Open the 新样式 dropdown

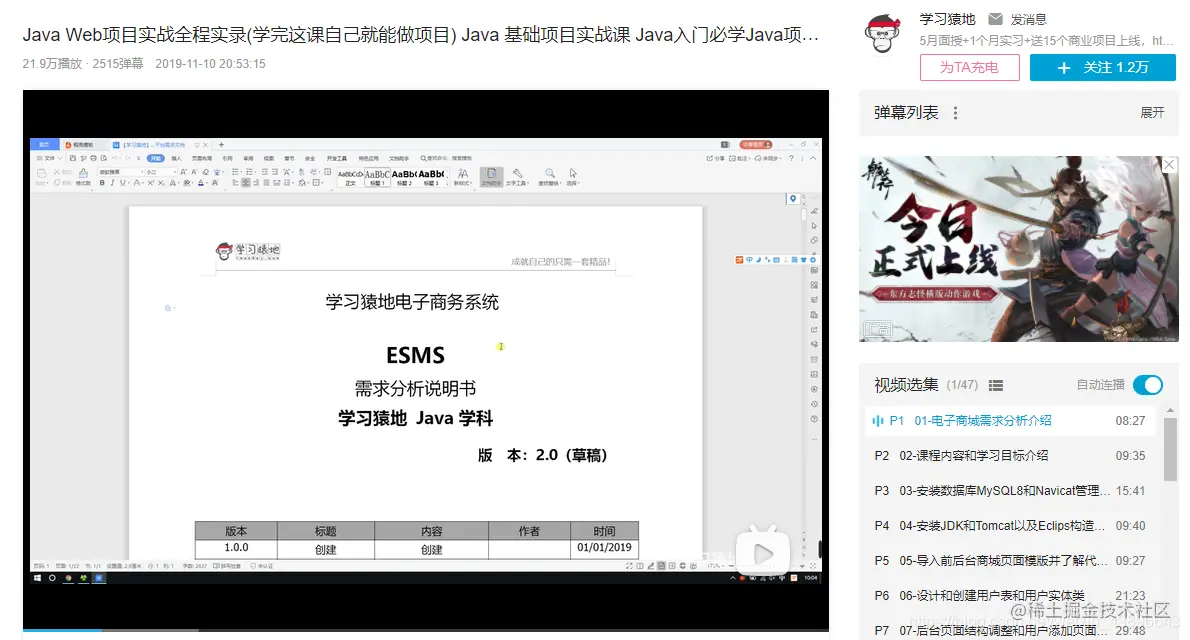click(x=463, y=177)
